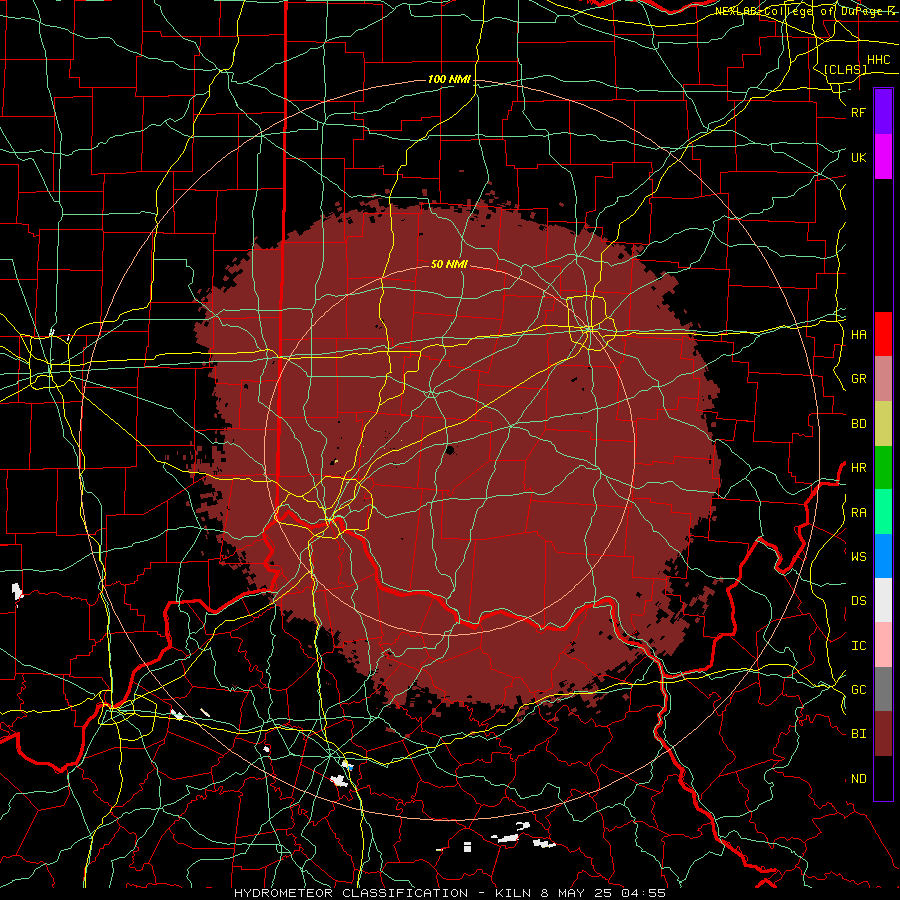Screen dimensions: 900x900
Task: Click the '100 NMI' range ring label
Action: pyautogui.click(x=449, y=79)
